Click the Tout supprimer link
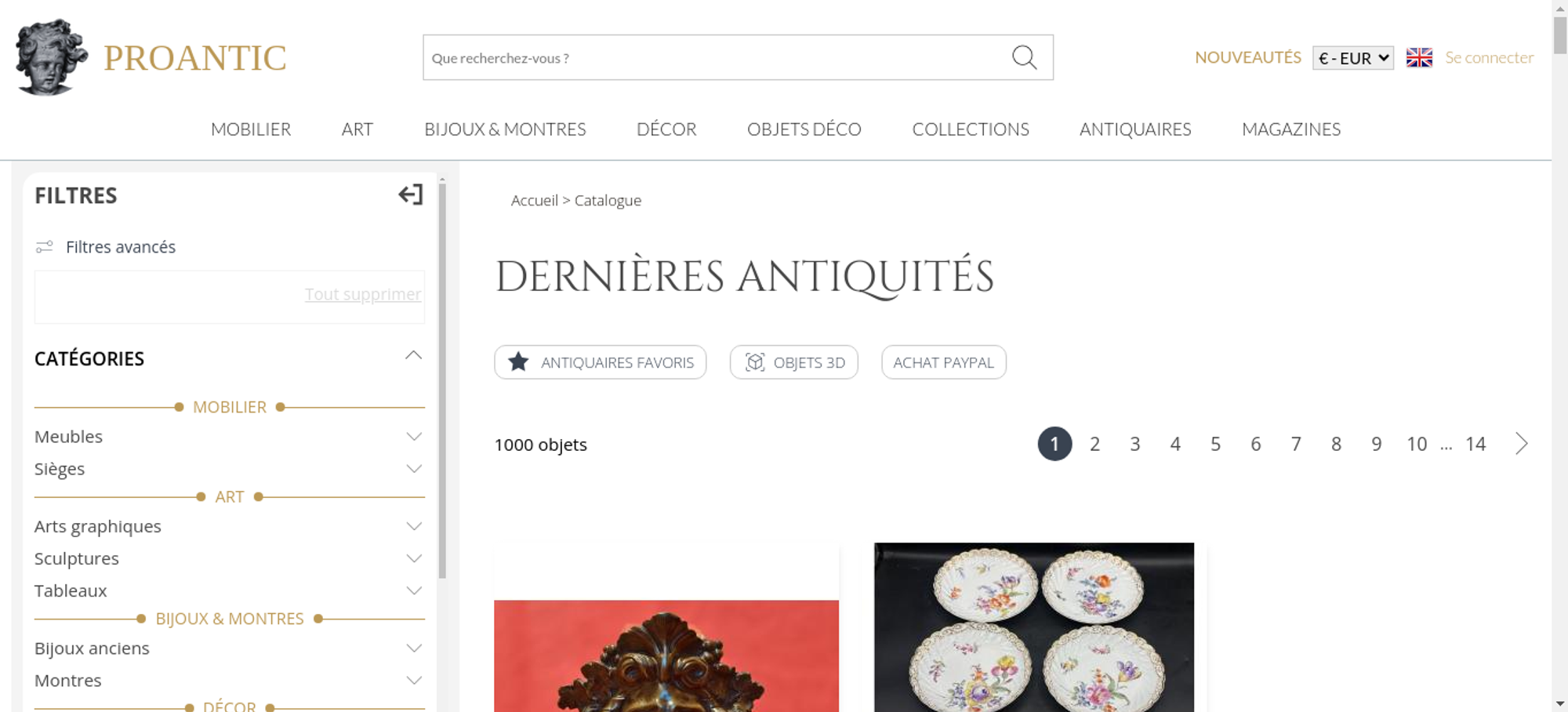1568x712 pixels. (363, 294)
